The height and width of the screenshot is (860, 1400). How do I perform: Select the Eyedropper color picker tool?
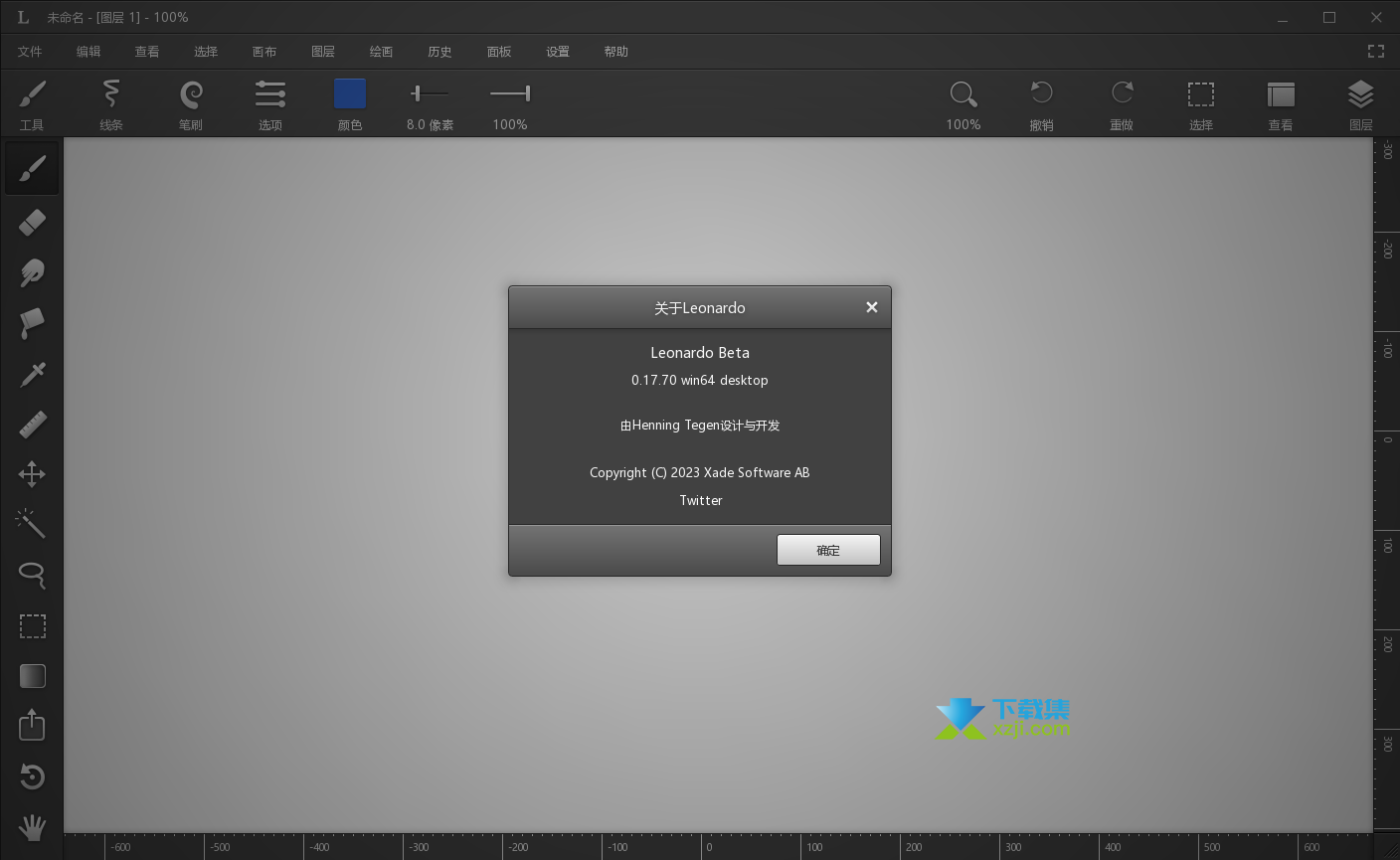point(32,374)
